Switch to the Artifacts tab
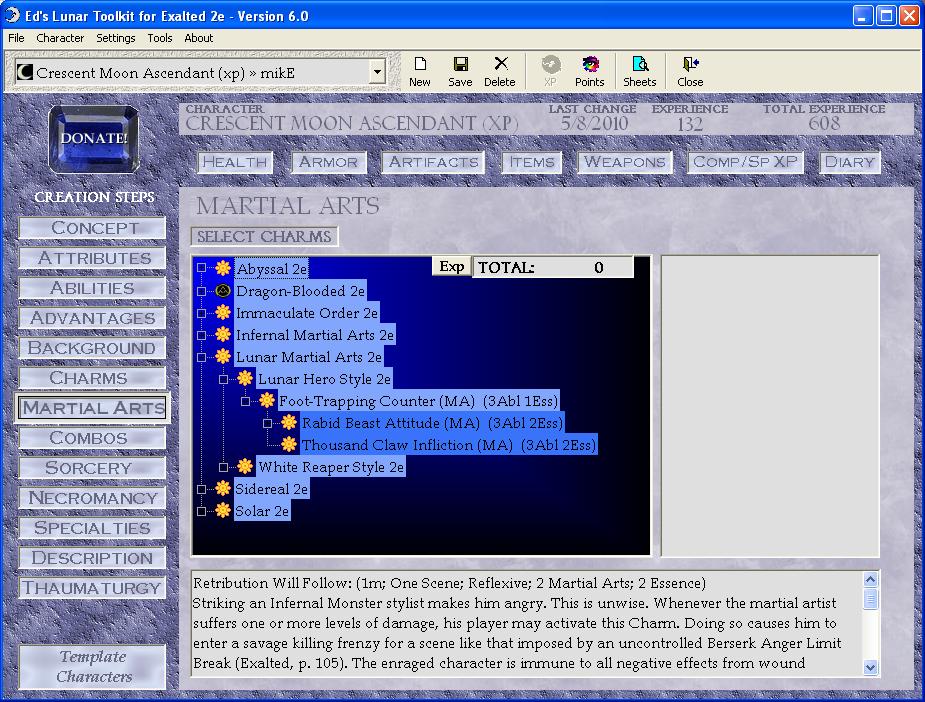925x702 pixels. (434, 162)
